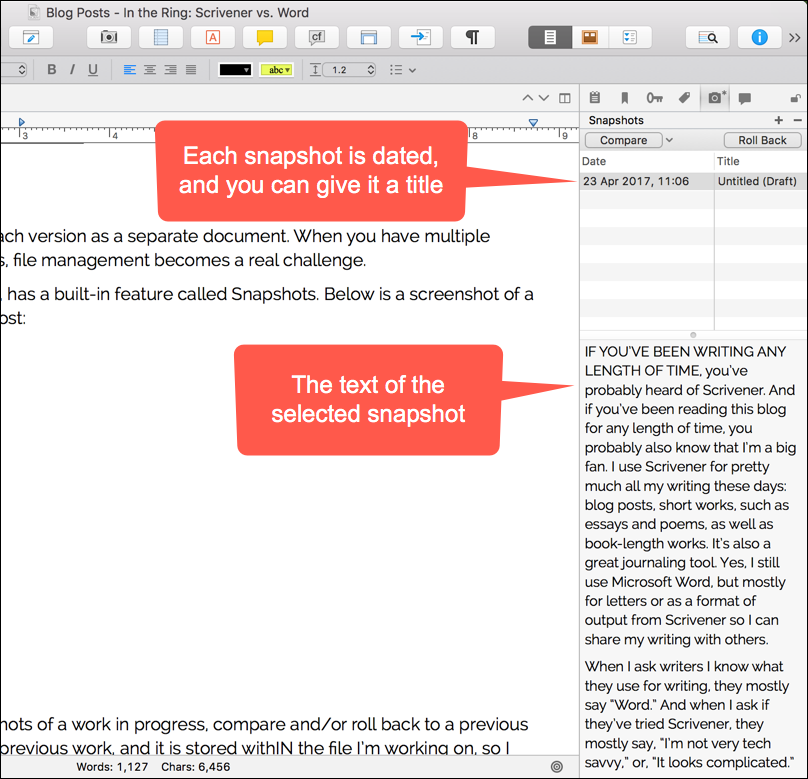Image resolution: width=808 pixels, height=779 pixels.
Task: Open the 1.2 line spacing dropdown
Action: click(350, 70)
